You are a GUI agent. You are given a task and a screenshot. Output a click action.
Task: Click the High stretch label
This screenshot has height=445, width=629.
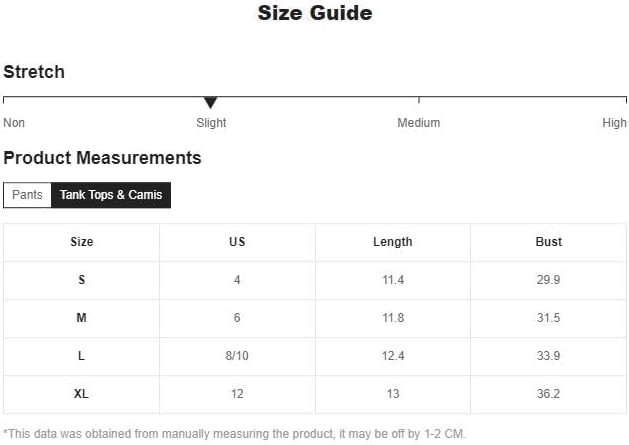pyautogui.click(x=614, y=123)
